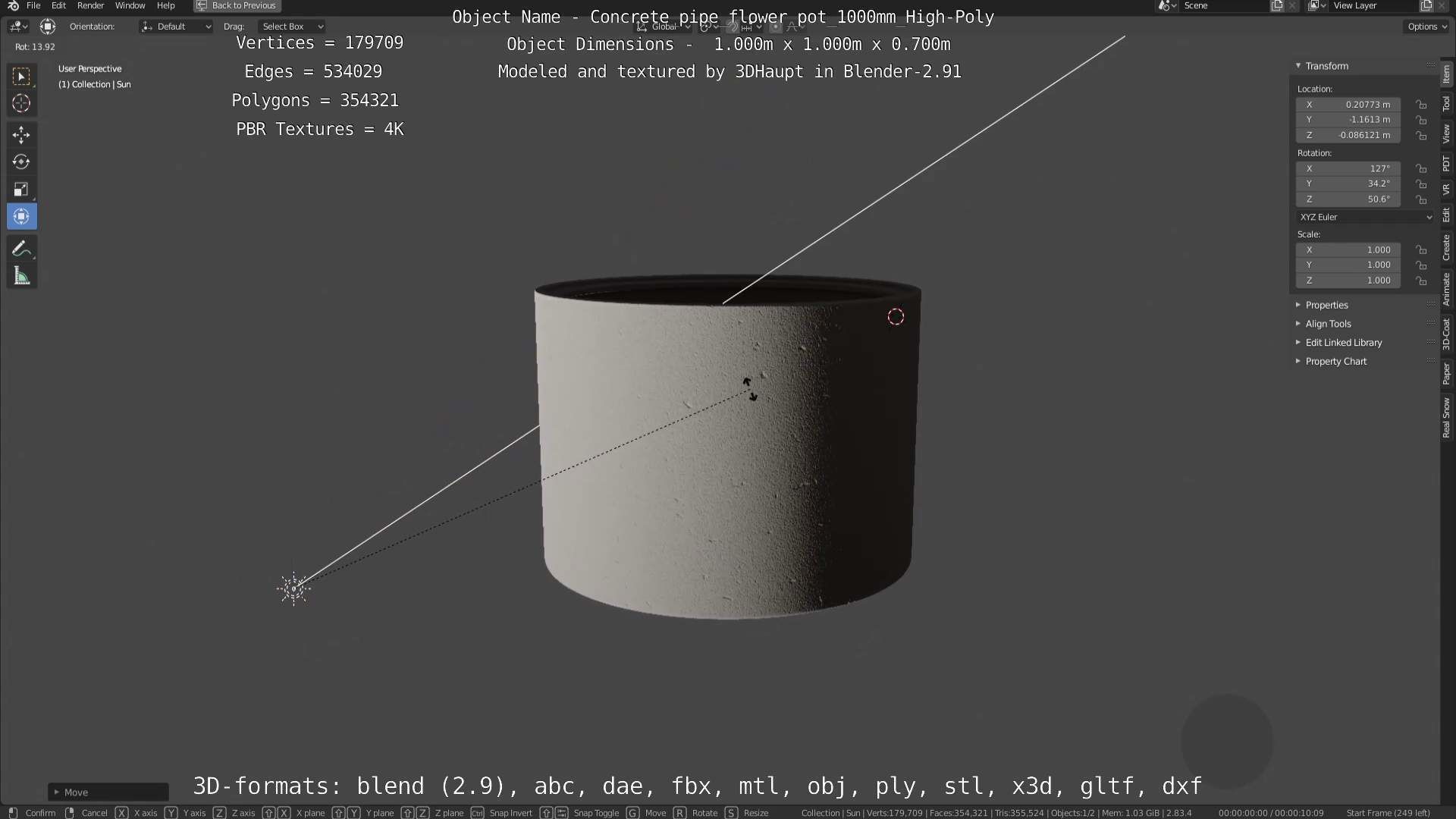Switch to the Animate sidebar tab

point(1447,289)
